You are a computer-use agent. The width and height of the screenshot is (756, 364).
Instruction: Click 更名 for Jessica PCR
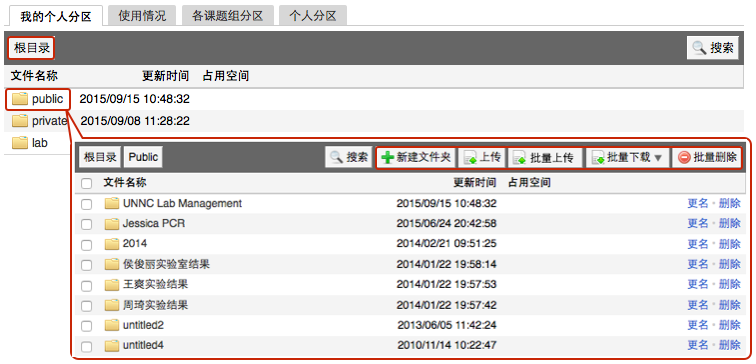698,224
